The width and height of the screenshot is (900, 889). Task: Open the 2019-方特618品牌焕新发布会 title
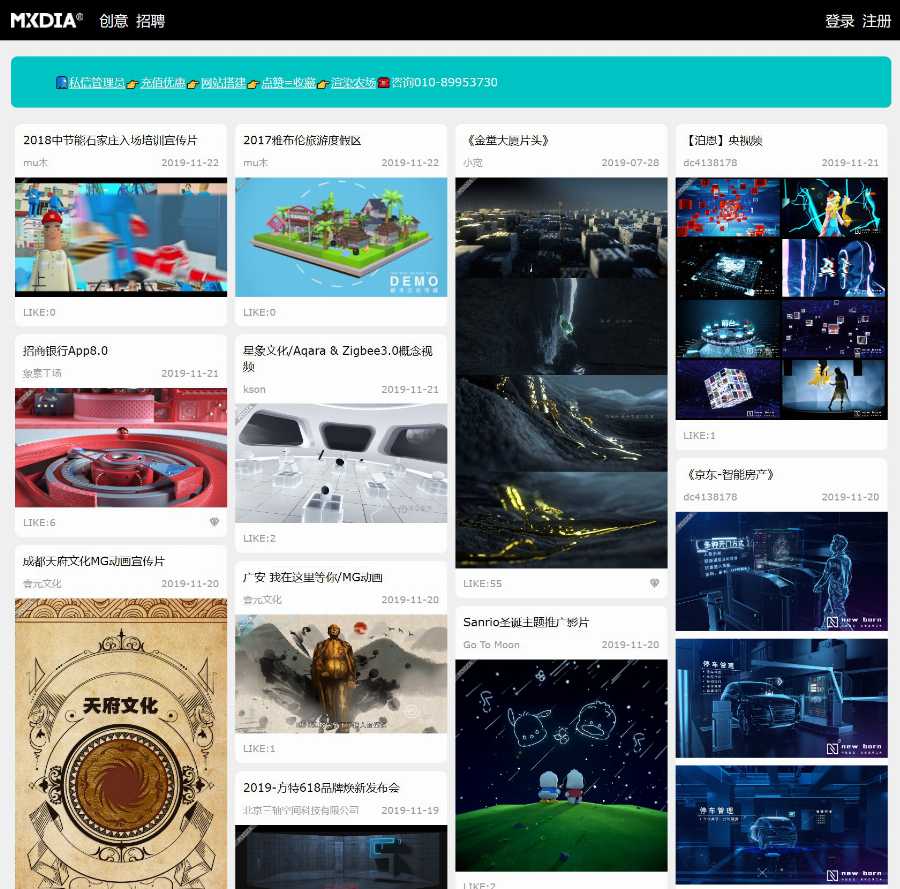pos(321,787)
